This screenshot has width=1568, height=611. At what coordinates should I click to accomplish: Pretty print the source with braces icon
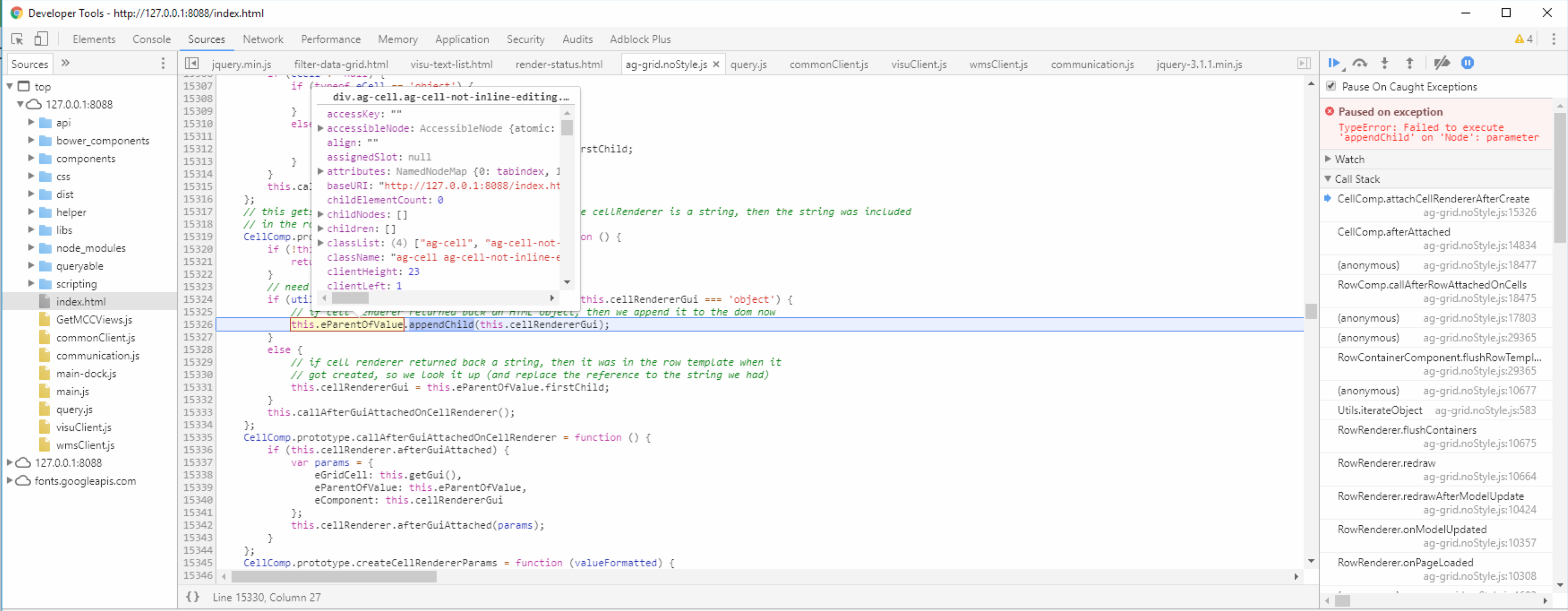pyautogui.click(x=192, y=597)
